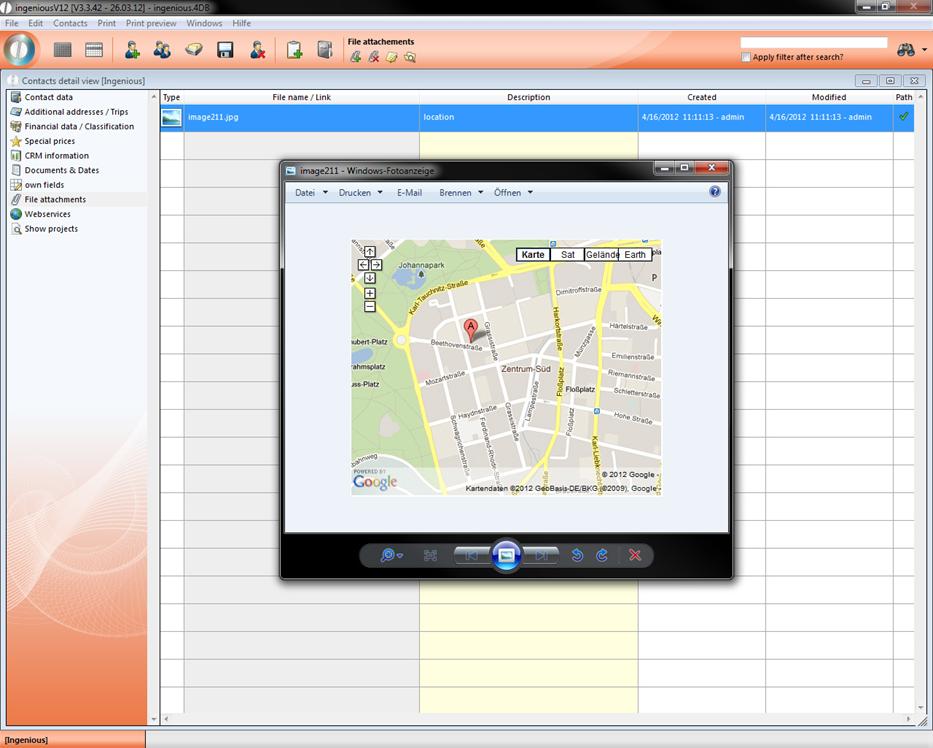Open the Brennen dropdown menu

pos(461,193)
